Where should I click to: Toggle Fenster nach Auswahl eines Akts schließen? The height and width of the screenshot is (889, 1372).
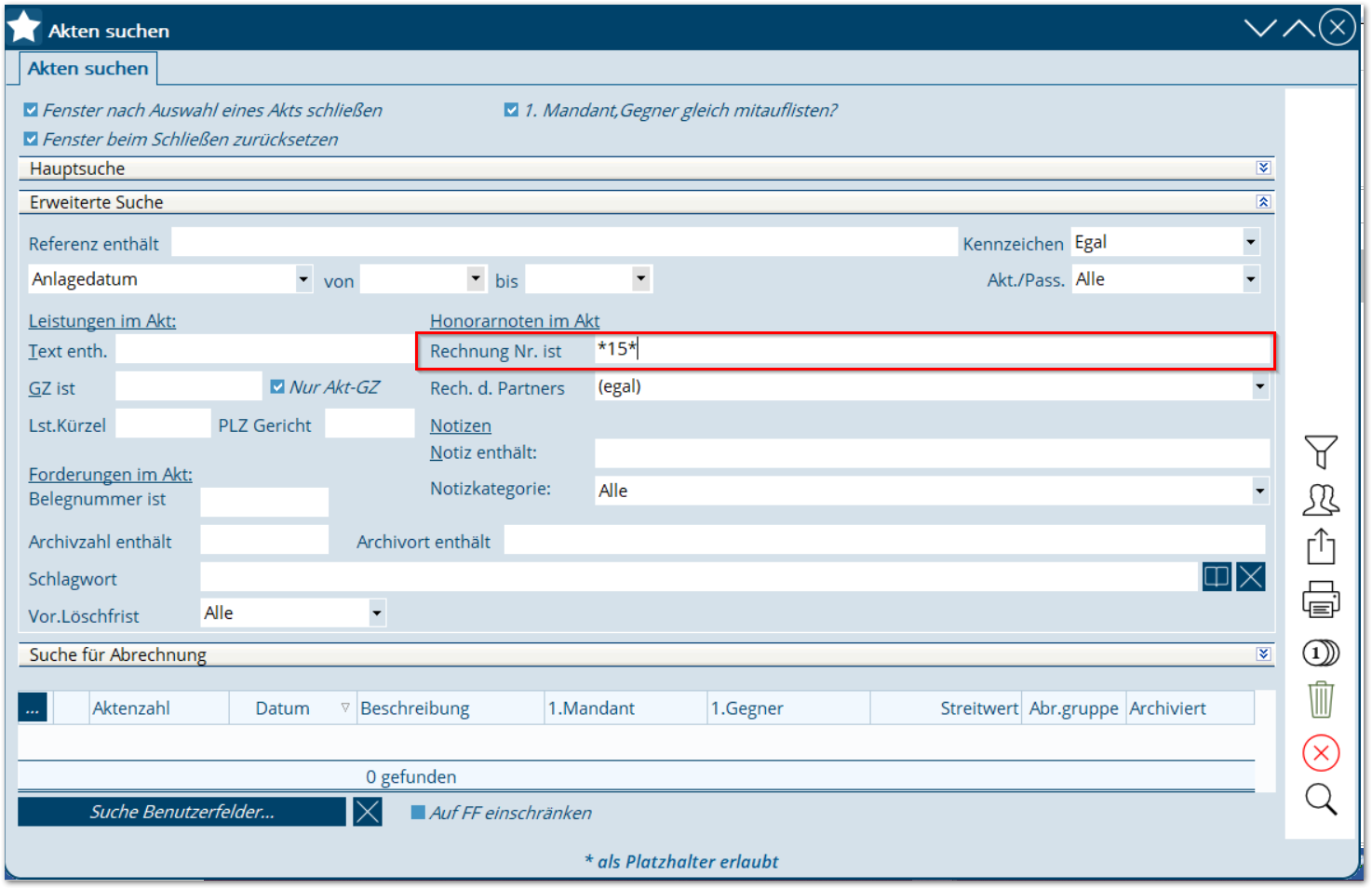pos(31,110)
